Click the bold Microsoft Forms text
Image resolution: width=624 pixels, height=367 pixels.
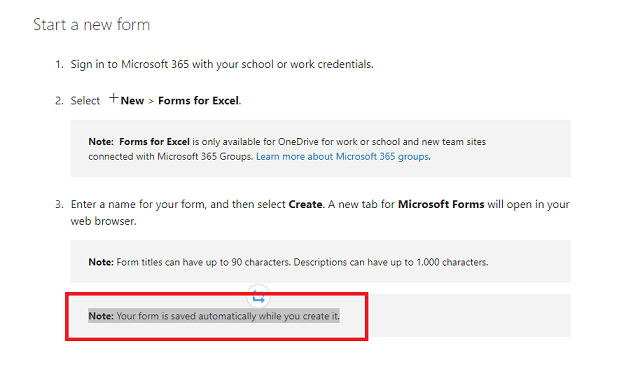pyautogui.click(x=441, y=204)
